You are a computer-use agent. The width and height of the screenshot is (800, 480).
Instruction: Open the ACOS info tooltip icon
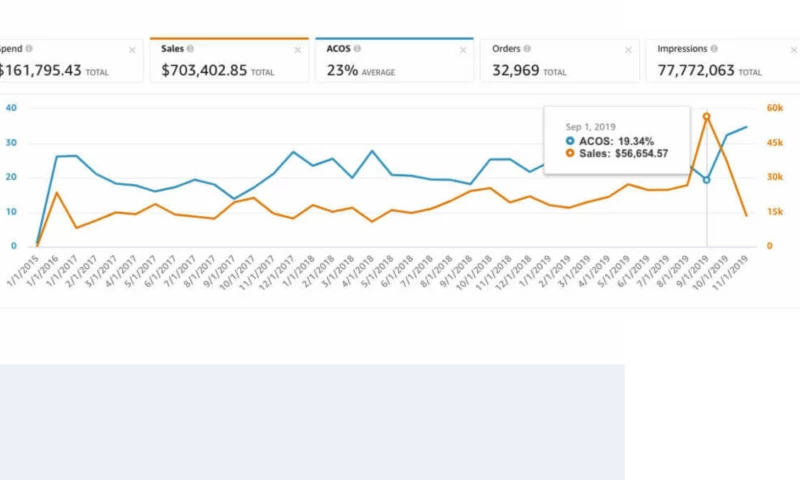357,48
